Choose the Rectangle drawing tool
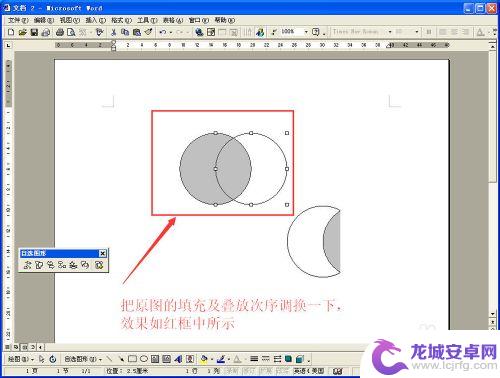This screenshot has height=378, width=500. (132, 359)
